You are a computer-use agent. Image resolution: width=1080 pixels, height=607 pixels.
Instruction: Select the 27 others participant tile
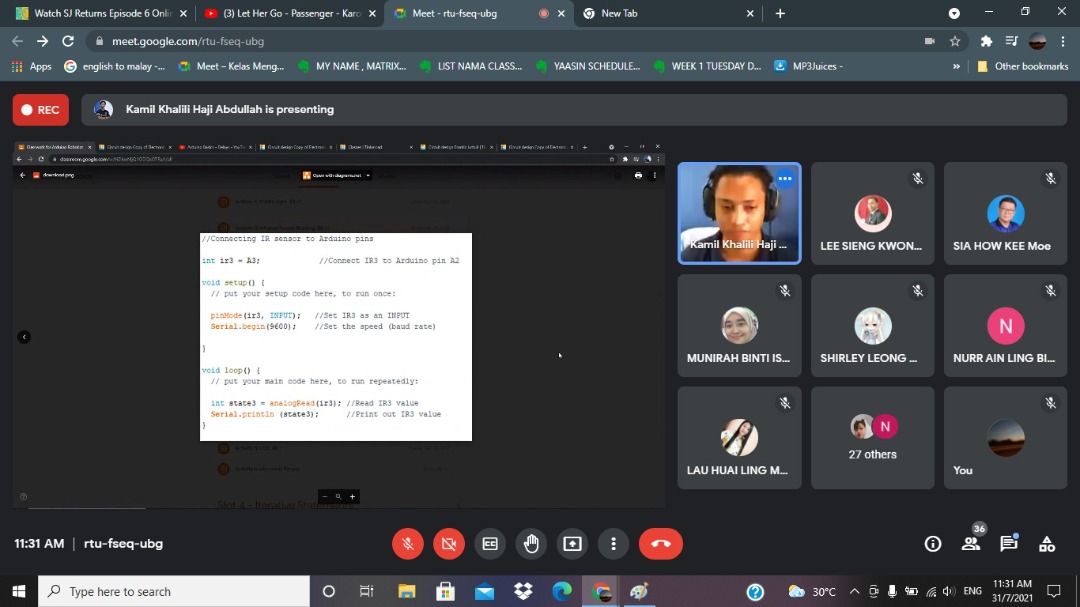click(872, 438)
